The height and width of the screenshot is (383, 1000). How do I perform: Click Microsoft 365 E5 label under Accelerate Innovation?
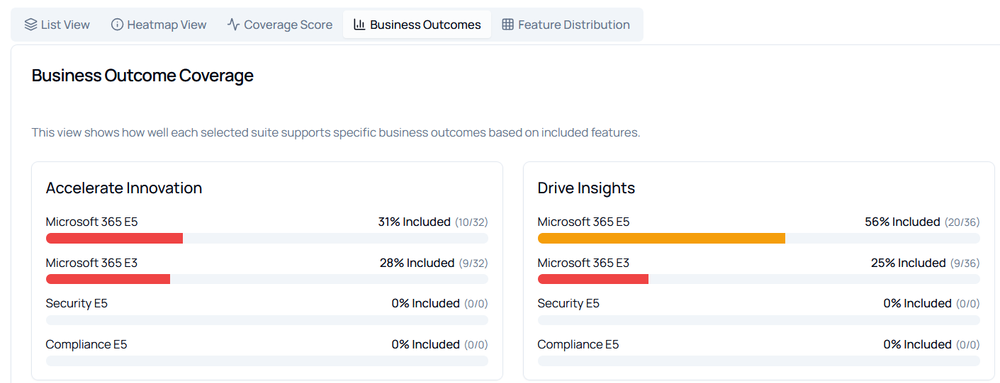92,222
